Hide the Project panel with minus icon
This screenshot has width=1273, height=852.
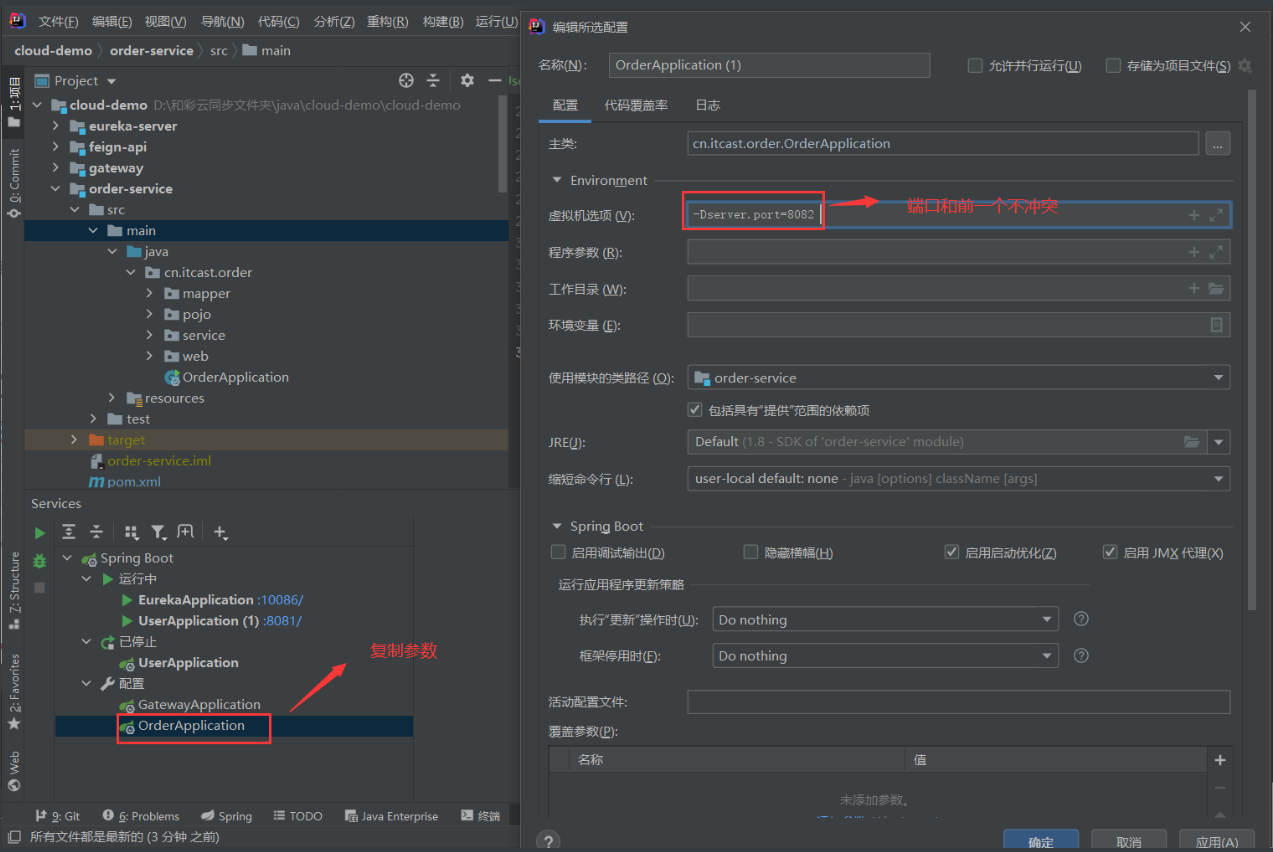tap(494, 81)
